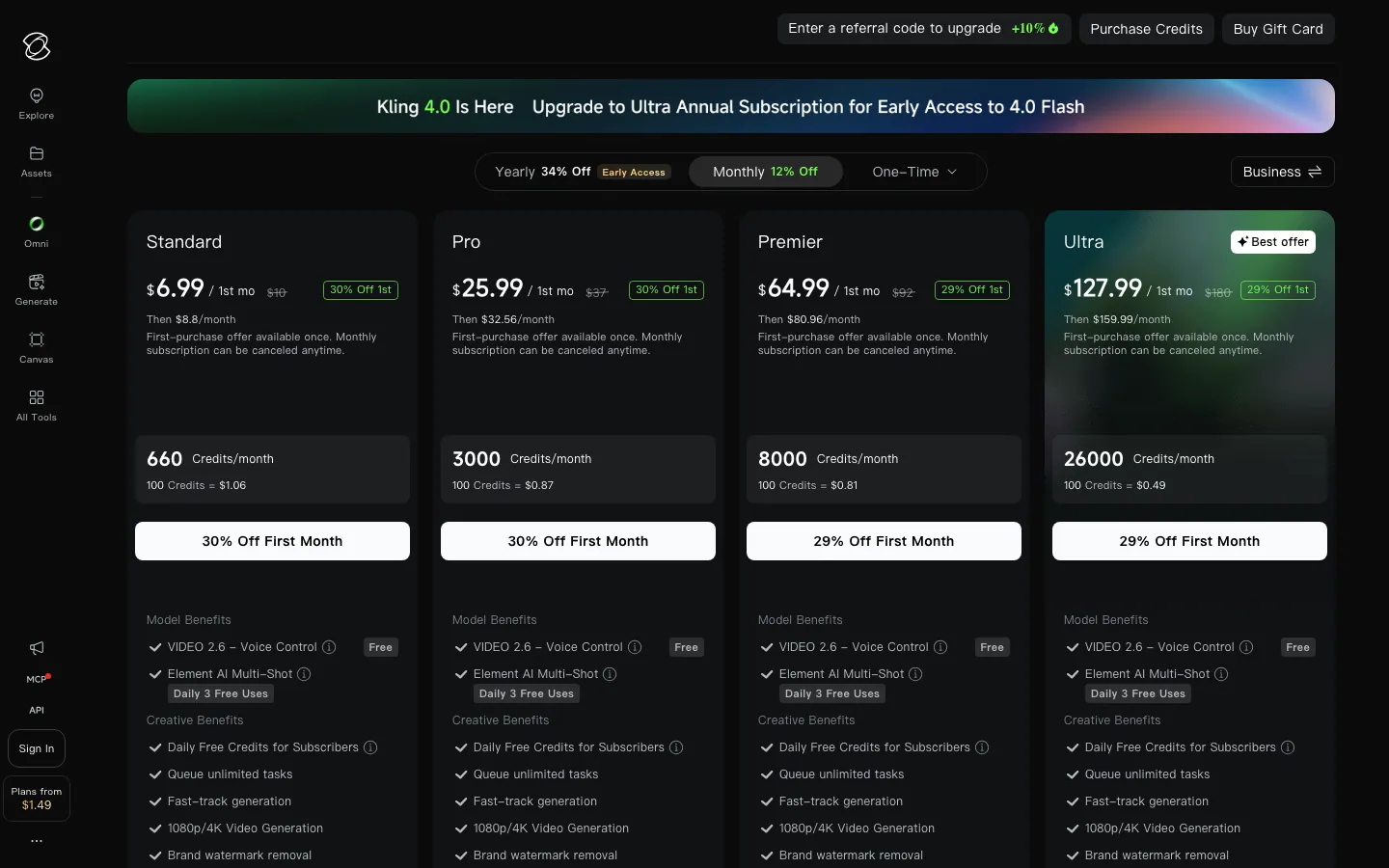
Task: Click Standard plan 30% Off 1st badge
Action: point(361,289)
